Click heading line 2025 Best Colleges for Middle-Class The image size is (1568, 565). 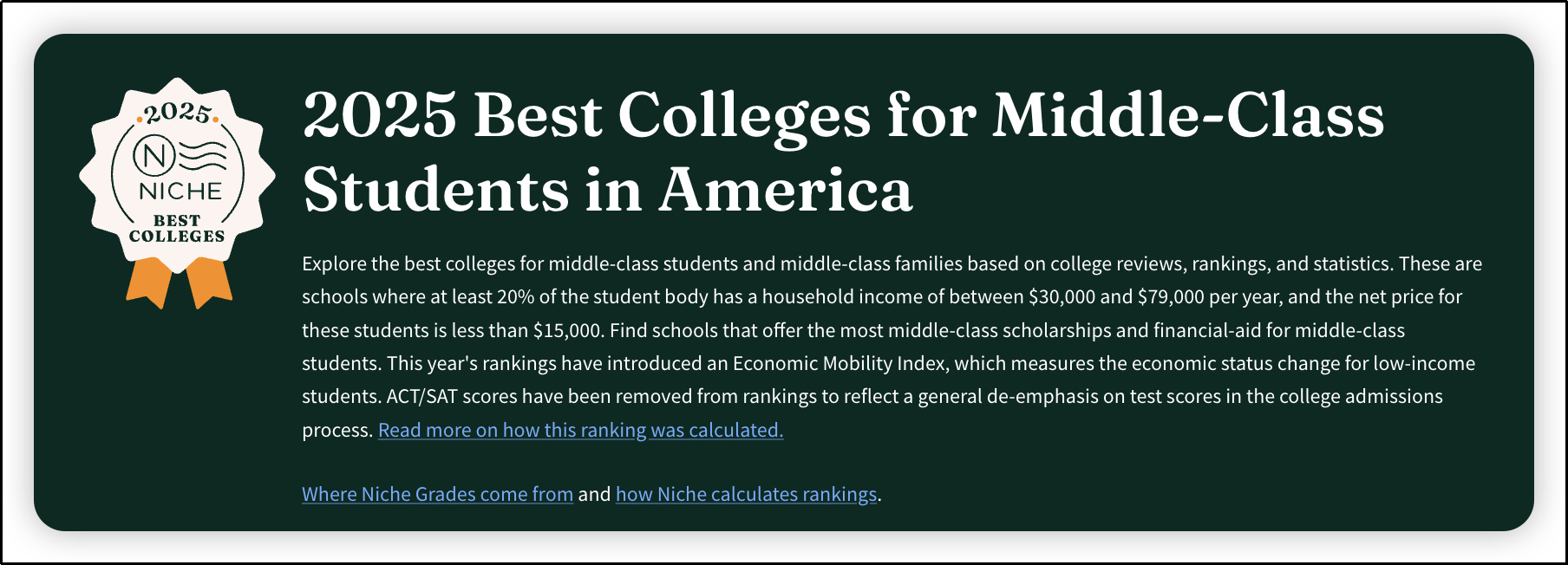843,117
